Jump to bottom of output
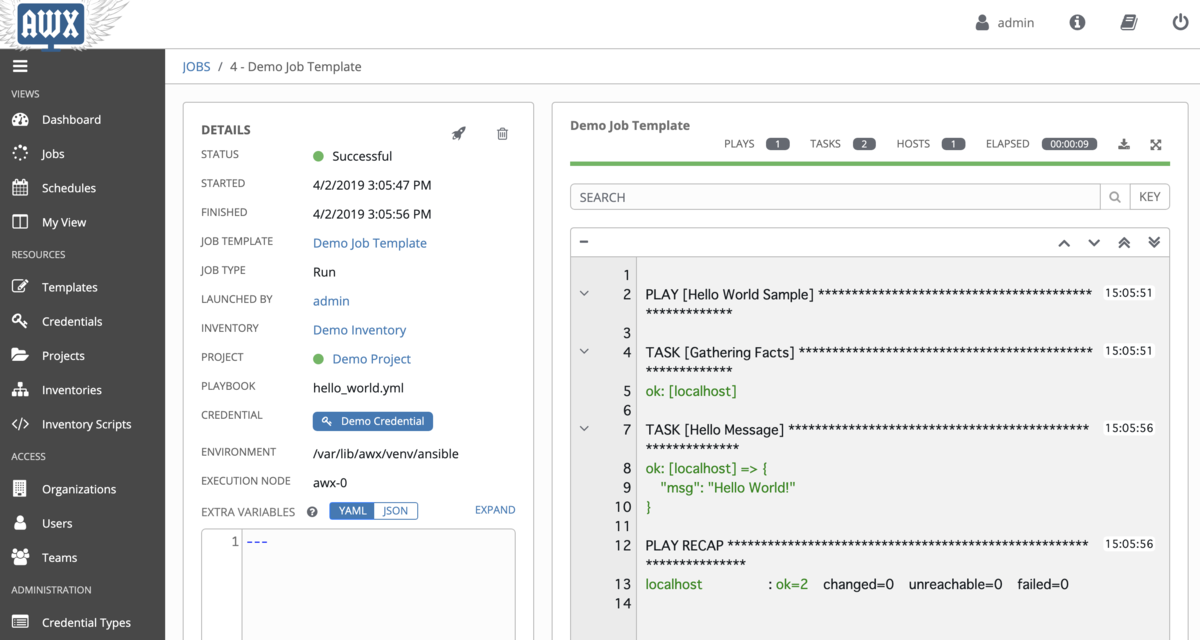 (1154, 243)
